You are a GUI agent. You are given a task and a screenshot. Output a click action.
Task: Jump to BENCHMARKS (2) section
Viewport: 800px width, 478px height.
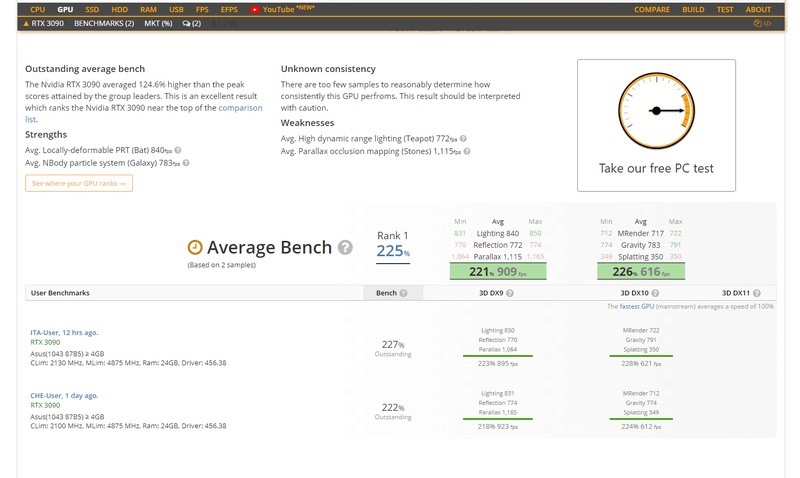104,23
